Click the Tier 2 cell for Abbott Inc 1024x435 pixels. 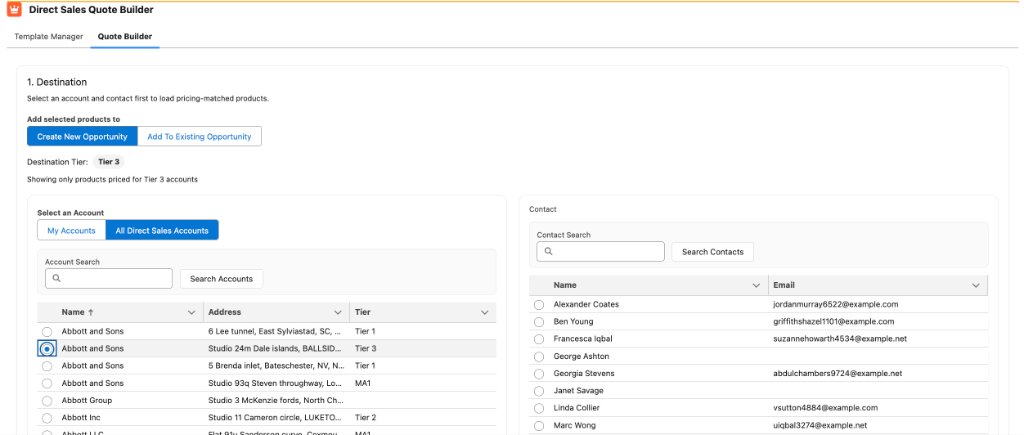coord(365,417)
